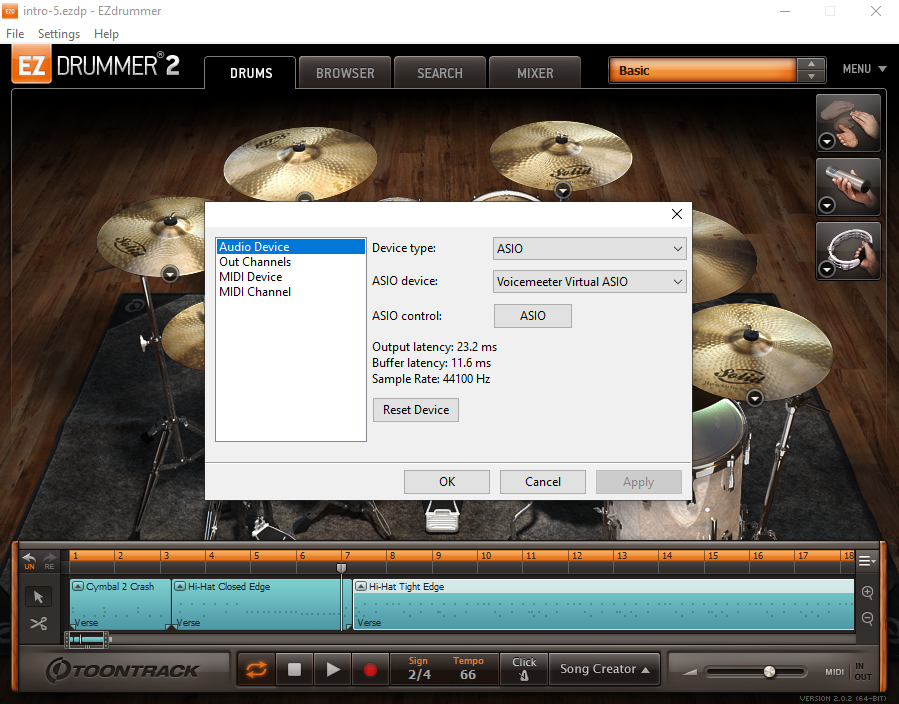Open the Settings menu
Image resolution: width=899 pixels, height=704 pixels.
tap(58, 34)
